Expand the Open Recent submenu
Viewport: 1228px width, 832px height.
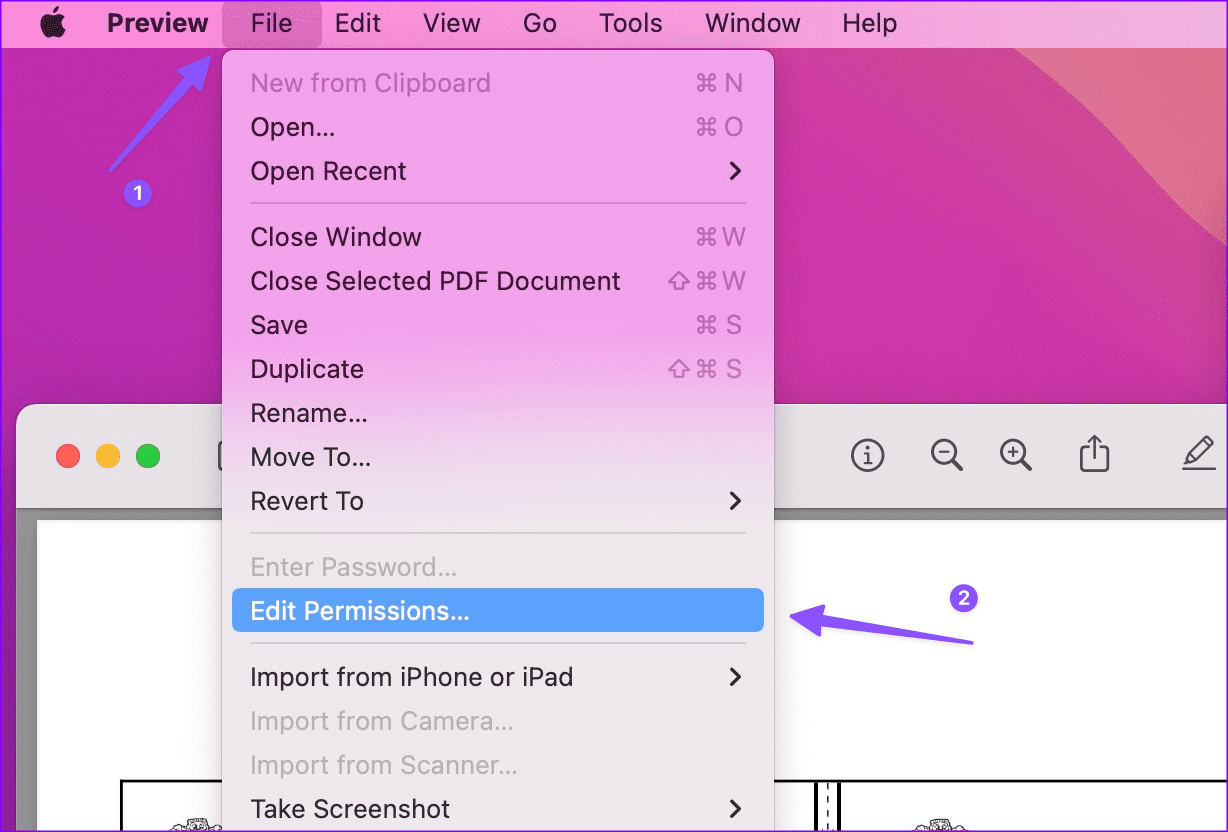498,171
